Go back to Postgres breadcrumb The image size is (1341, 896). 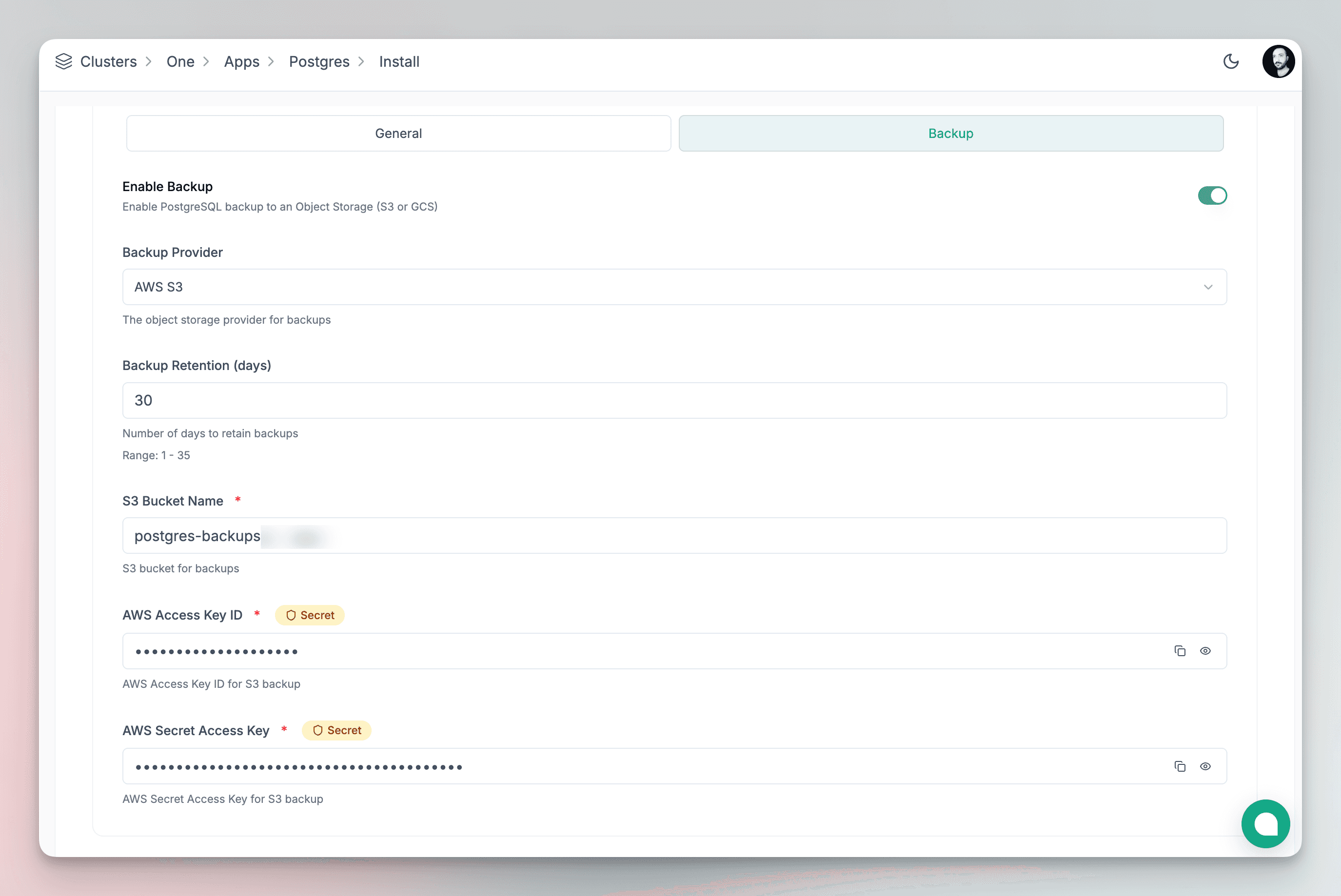[319, 61]
